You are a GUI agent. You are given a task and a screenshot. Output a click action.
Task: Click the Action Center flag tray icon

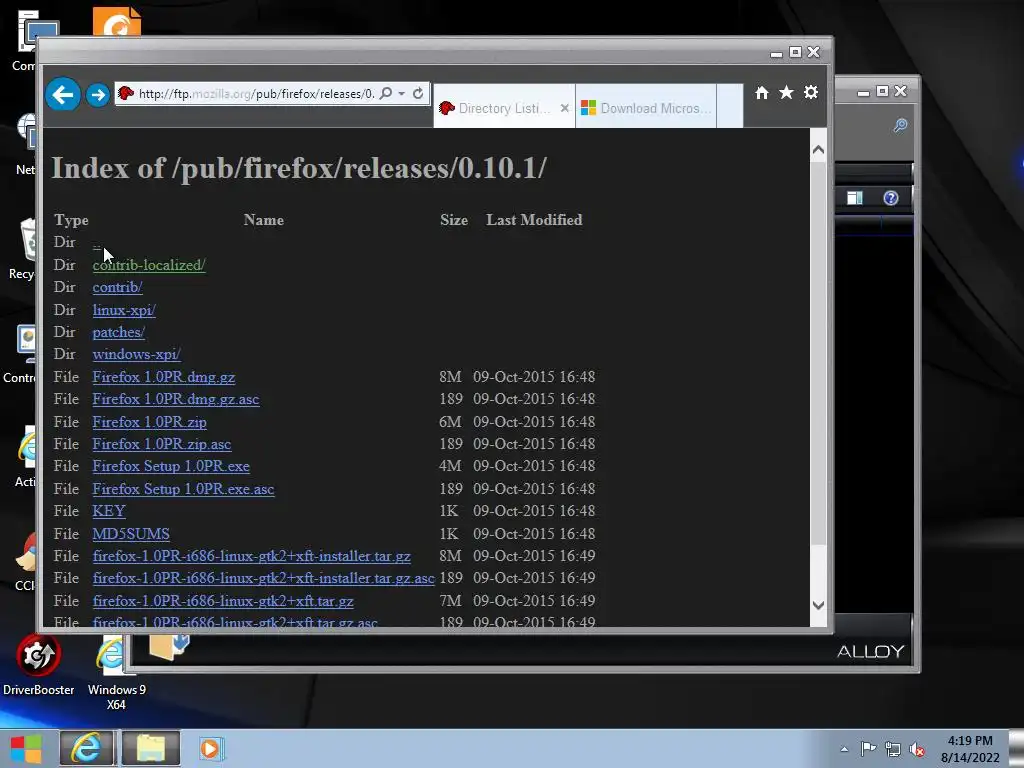[868, 749]
